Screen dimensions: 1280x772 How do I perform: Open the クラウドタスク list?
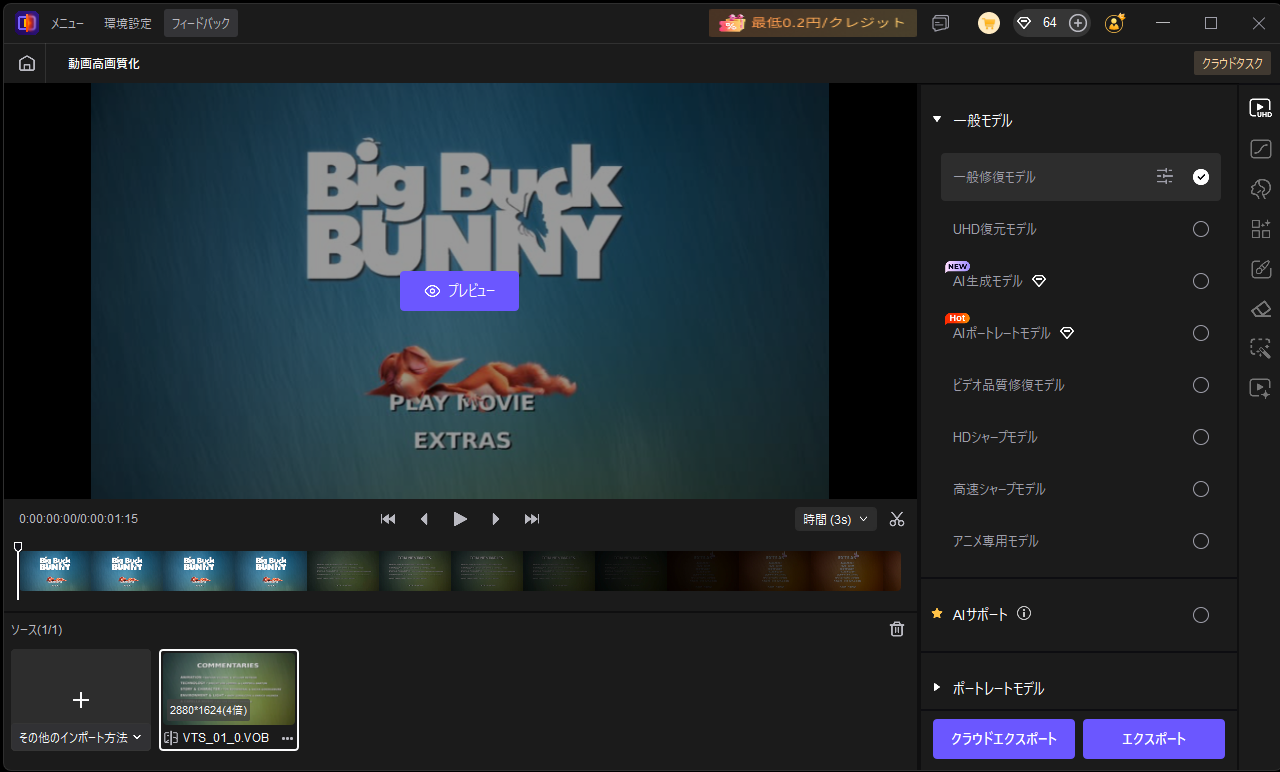pyautogui.click(x=1232, y=63)
